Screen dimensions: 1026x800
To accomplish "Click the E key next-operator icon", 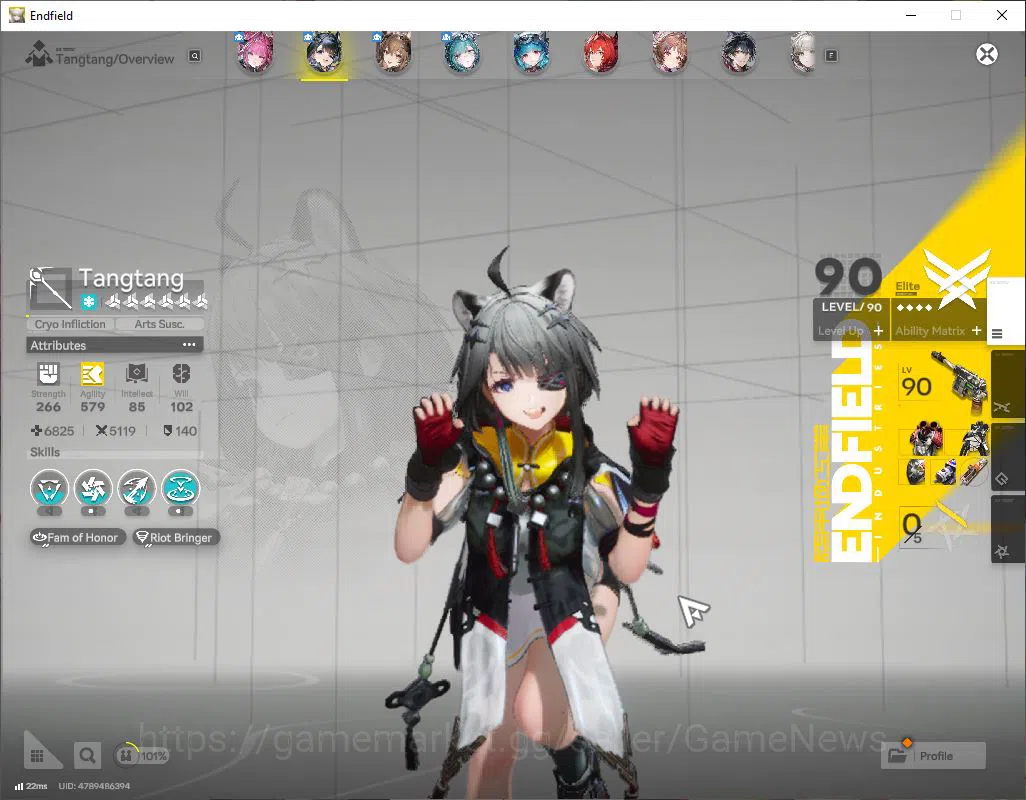I will pyautogui.click(x=831, y=56).
